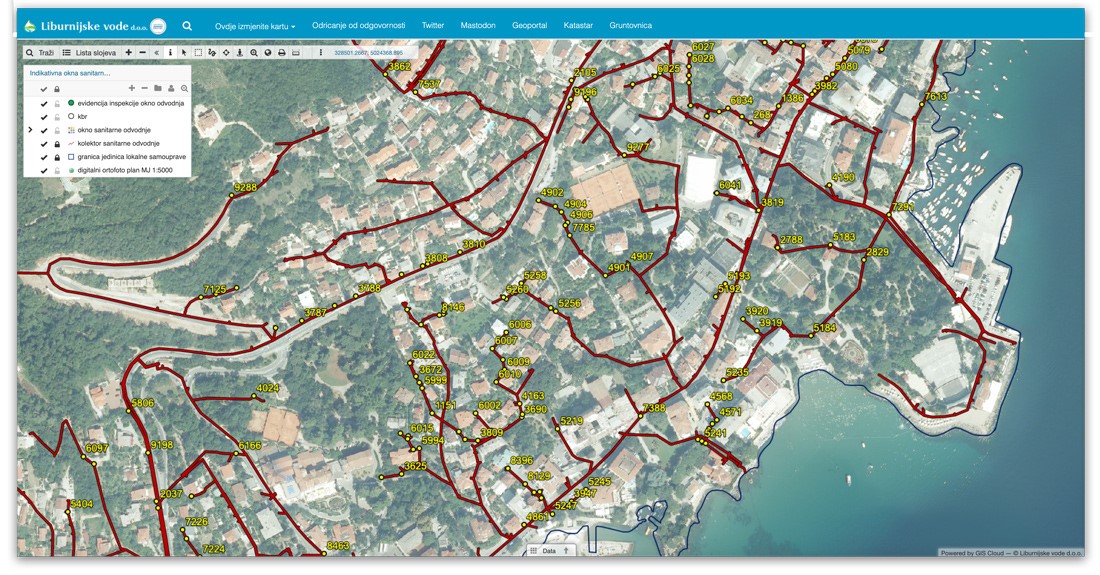The image size is (1100, 575).
Task: Open the Katastar menu item
Action: (x=578, y=25)
